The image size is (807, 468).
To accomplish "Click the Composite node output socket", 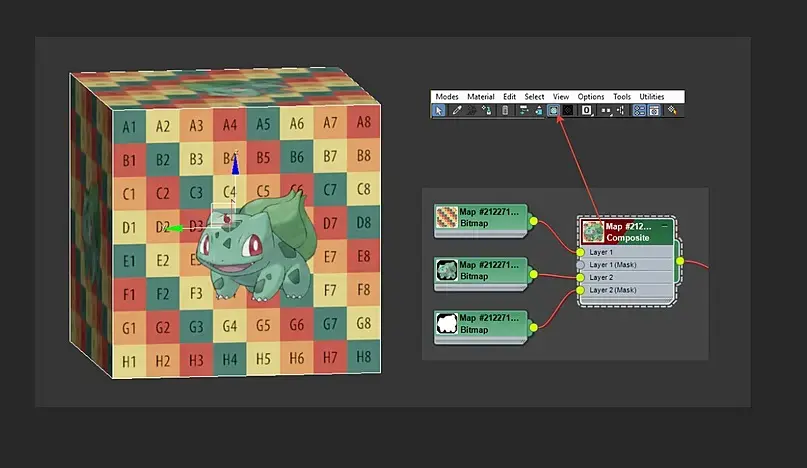I will [x=680, y=261].
